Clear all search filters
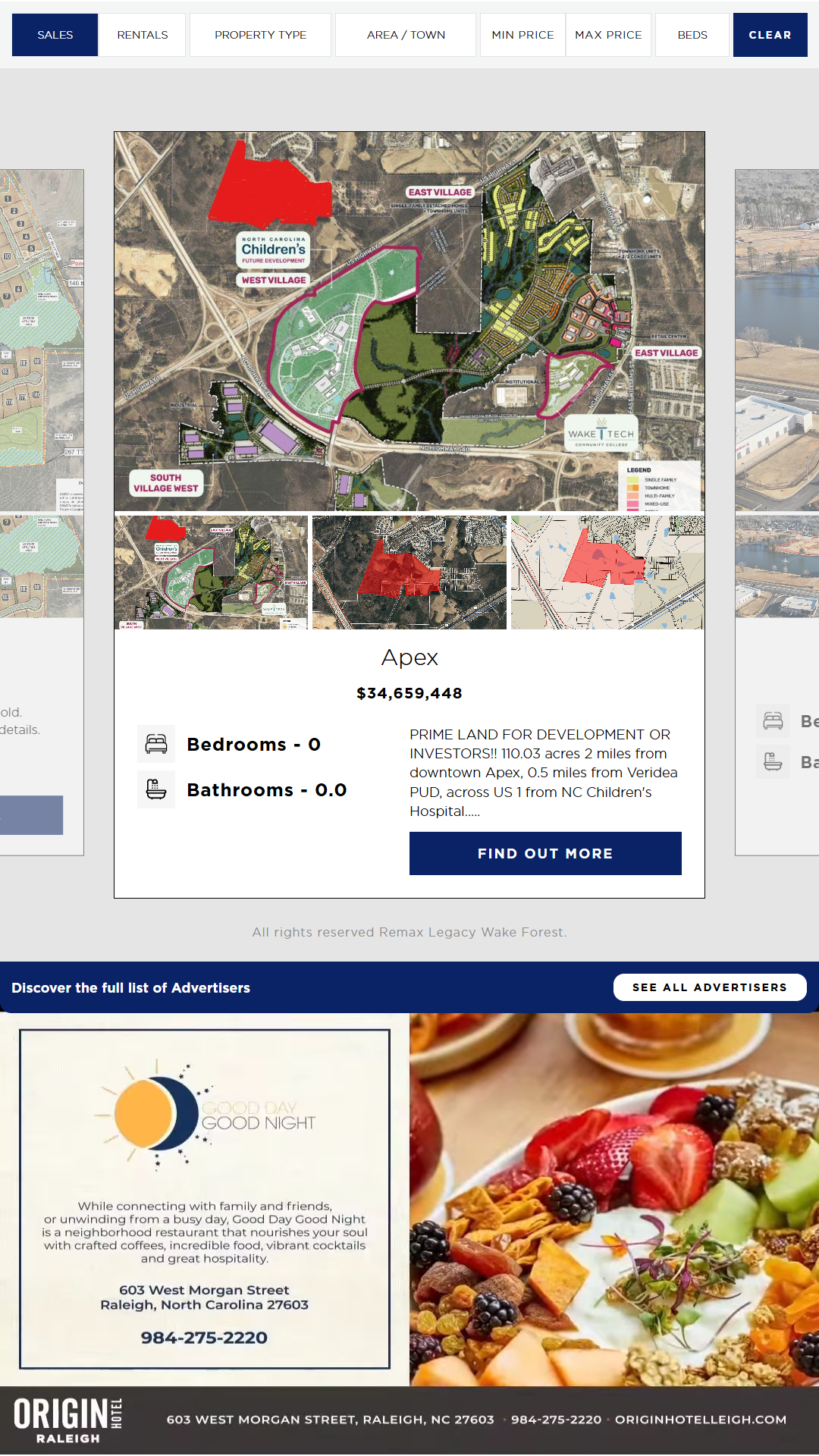The width and height of the screenshot is (819, 1456). (x=770, y=35)
